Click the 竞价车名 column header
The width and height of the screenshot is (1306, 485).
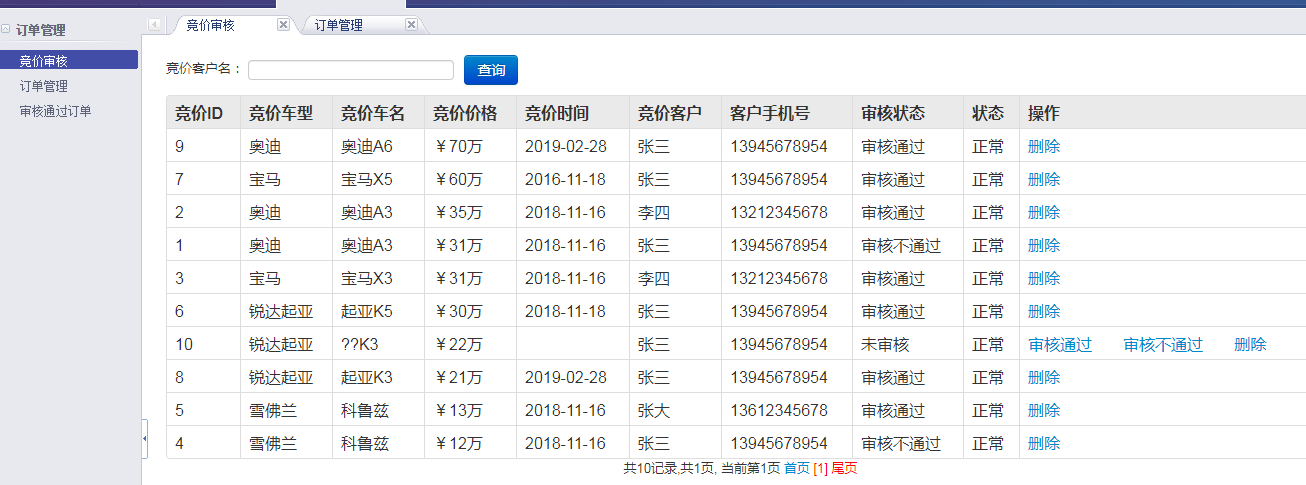pos(378,114)
